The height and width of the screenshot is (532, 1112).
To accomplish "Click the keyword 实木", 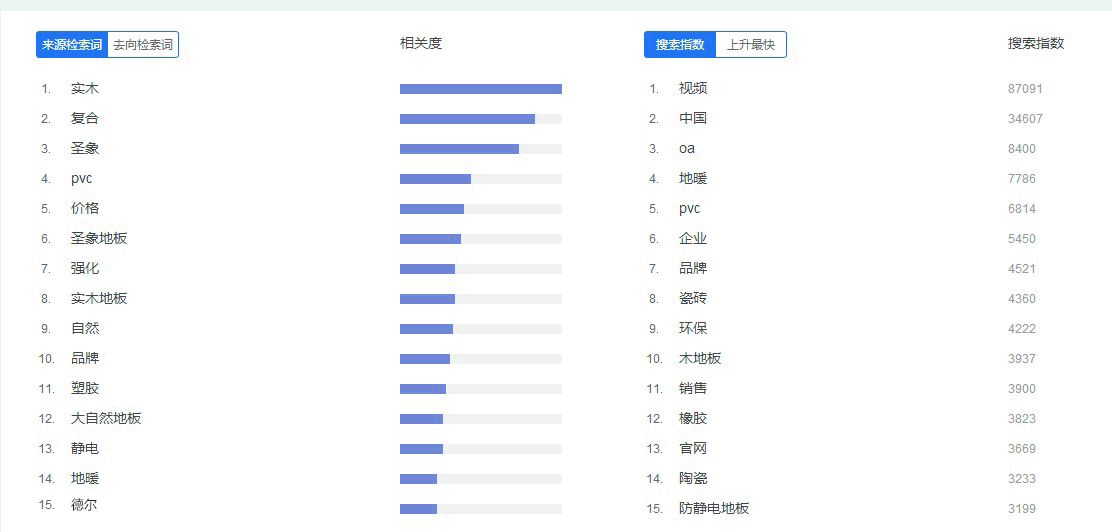I will pos(85,89).
